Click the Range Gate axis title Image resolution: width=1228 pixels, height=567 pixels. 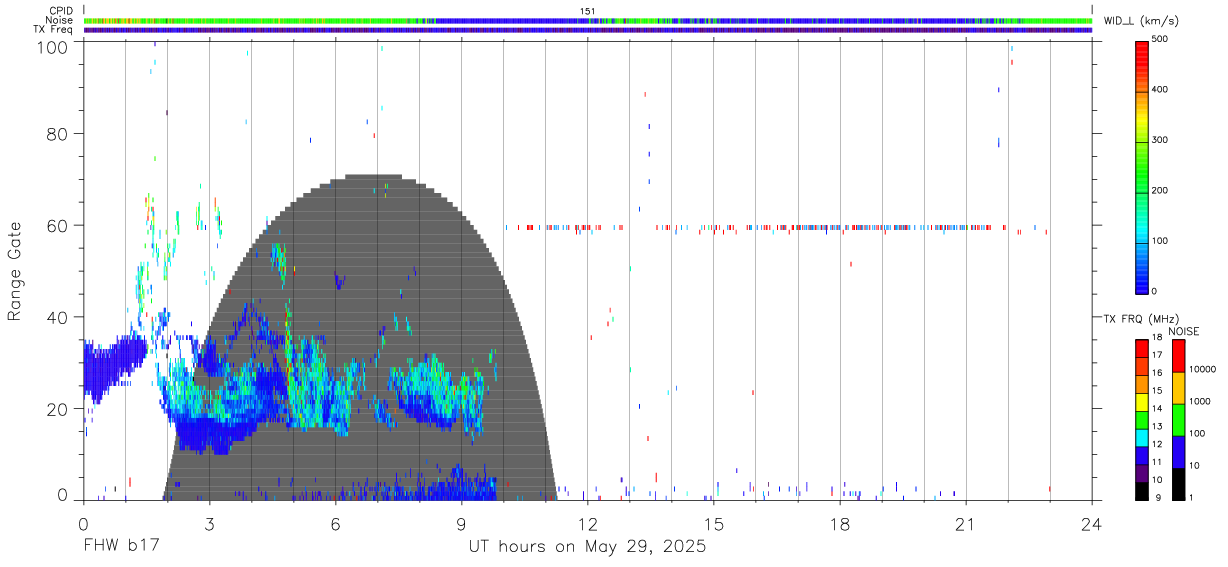pos(15,272)
